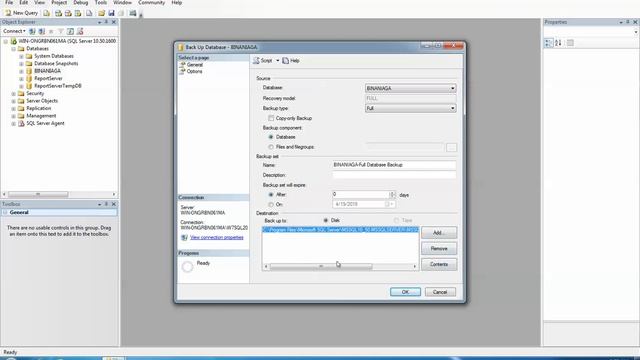
Task: Select the expire After radio button
Action: click(x=271, y=195)
